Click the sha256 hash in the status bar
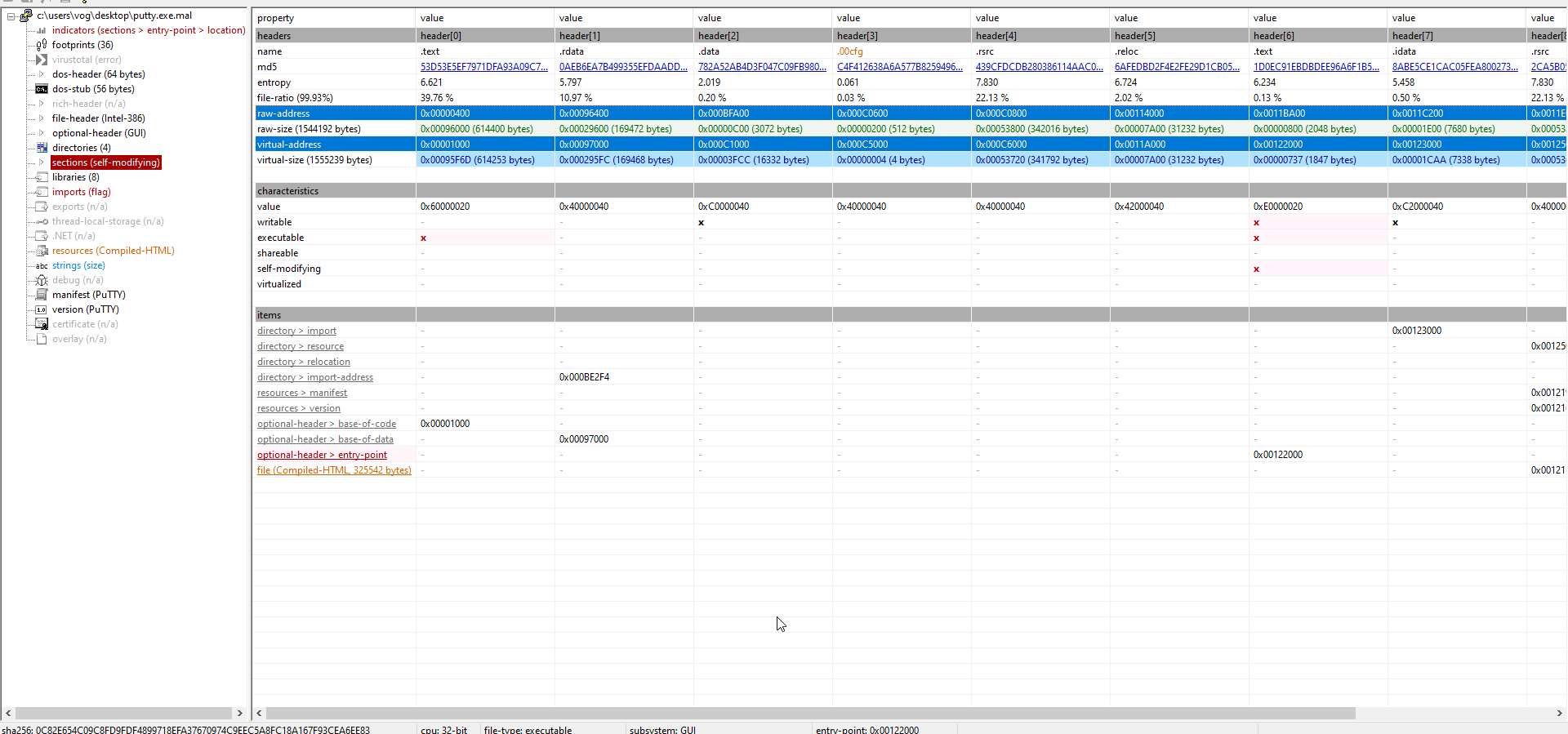 [x=186, y=729]
